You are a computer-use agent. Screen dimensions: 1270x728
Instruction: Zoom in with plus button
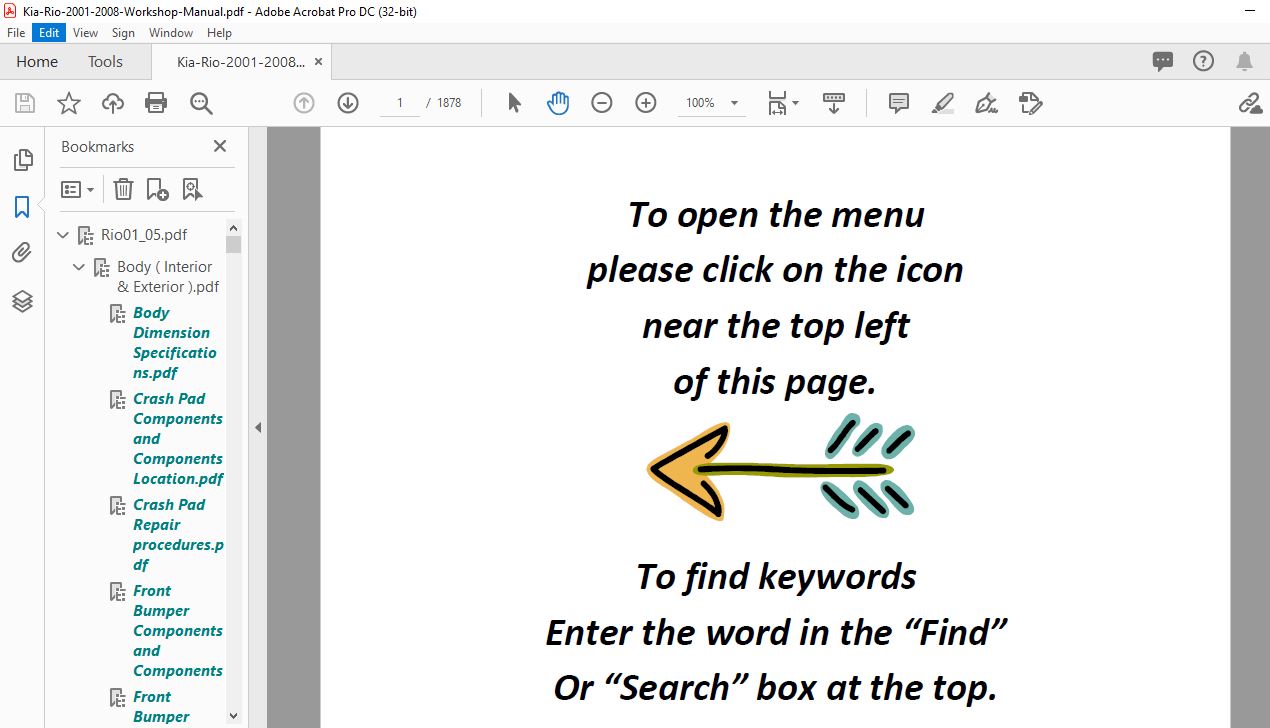(646, 103)
